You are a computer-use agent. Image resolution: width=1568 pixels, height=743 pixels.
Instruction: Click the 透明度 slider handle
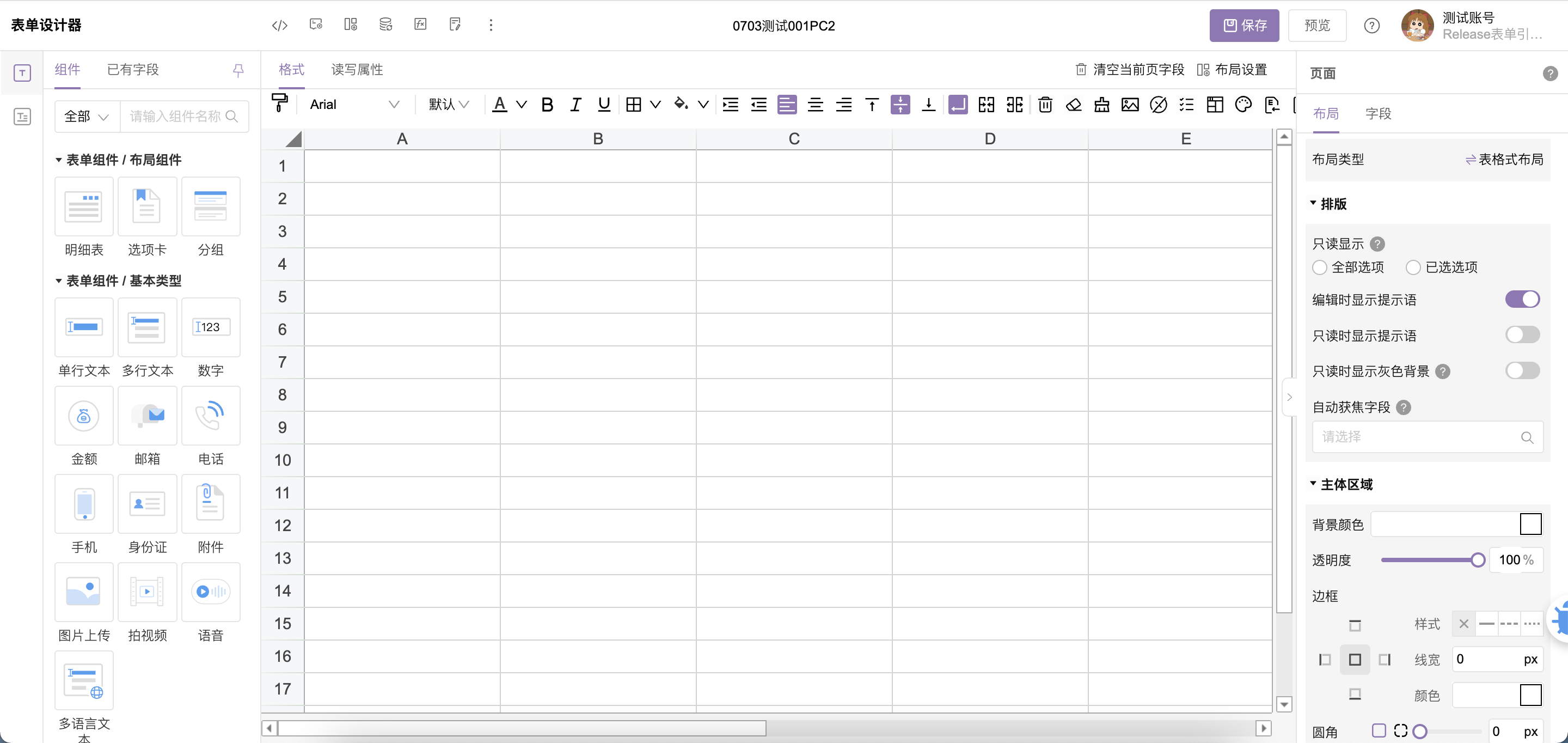tap(1477, 559)
